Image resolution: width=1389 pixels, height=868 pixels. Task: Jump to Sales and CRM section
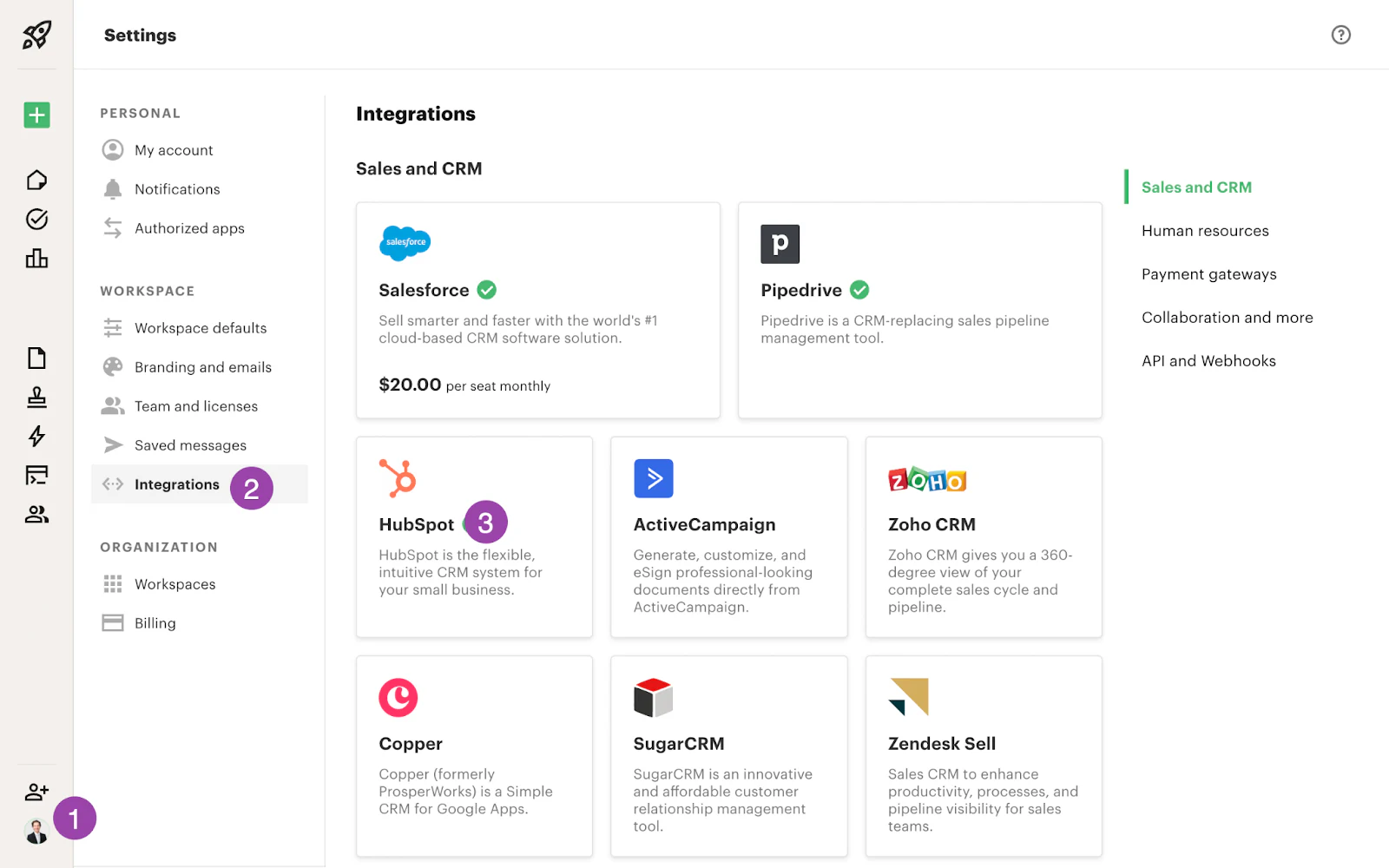coord(1196,187)
